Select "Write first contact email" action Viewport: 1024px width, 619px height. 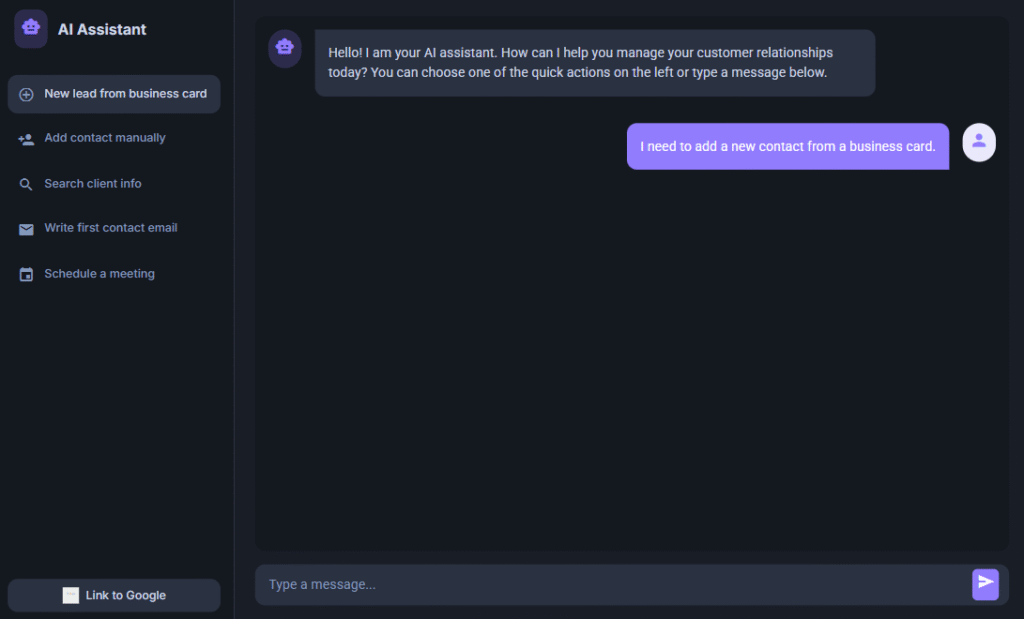tap(111, 228)
